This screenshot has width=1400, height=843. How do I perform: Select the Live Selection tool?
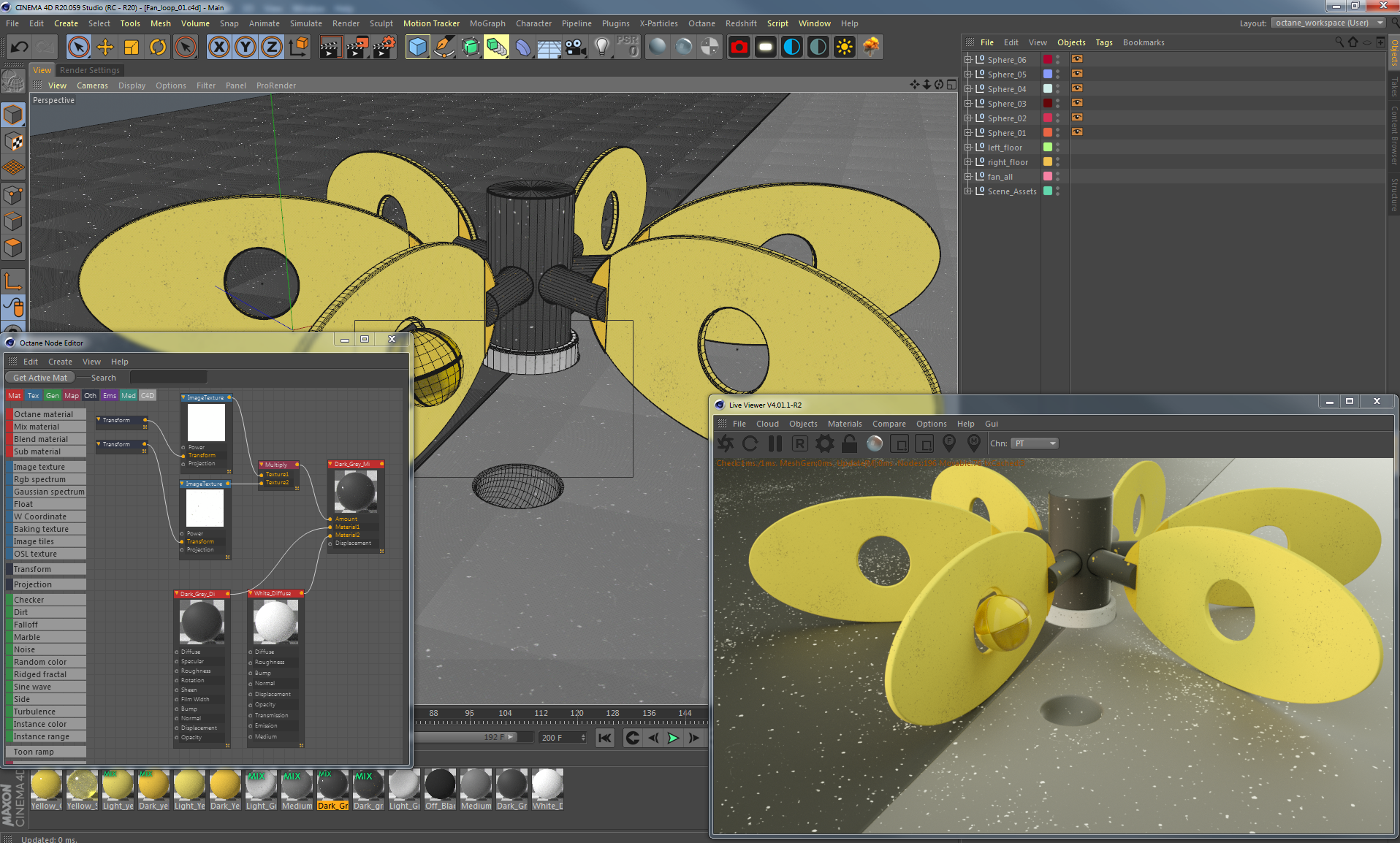78,47
